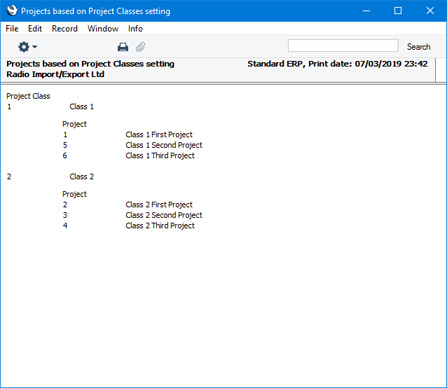Open the Window menu
The width and height of the screenshot is (447, 388).
pos(103,29)
